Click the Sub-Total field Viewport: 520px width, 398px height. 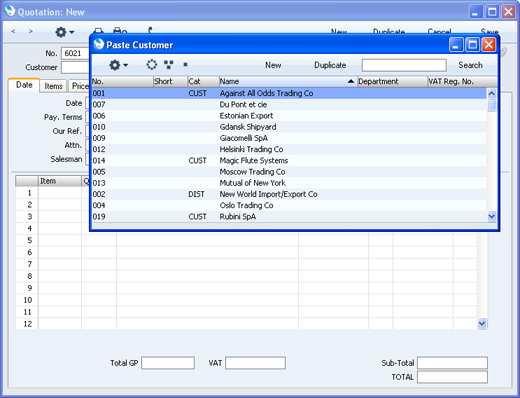pos(452,363)
